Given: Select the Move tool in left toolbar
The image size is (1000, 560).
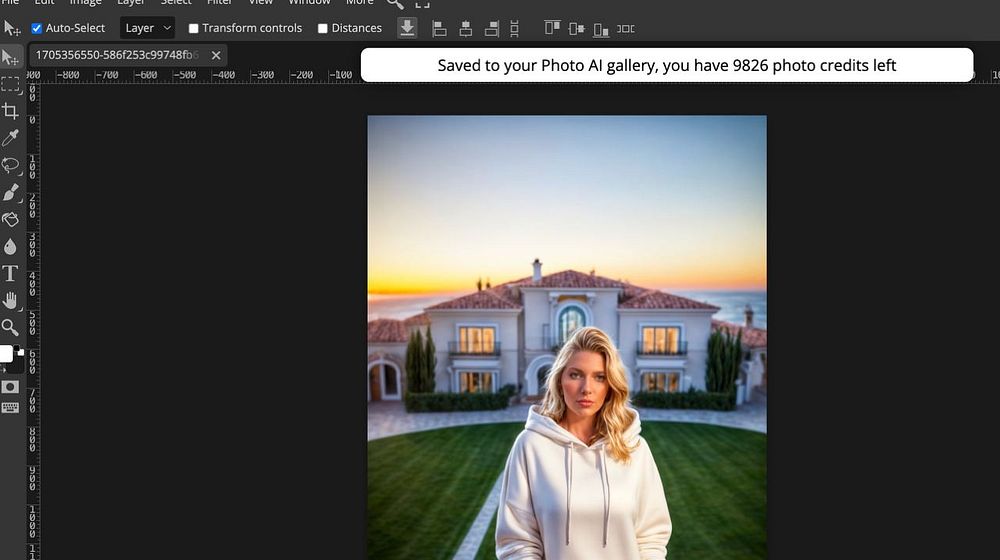Looking at the screenshot, I should pos(11,57).
